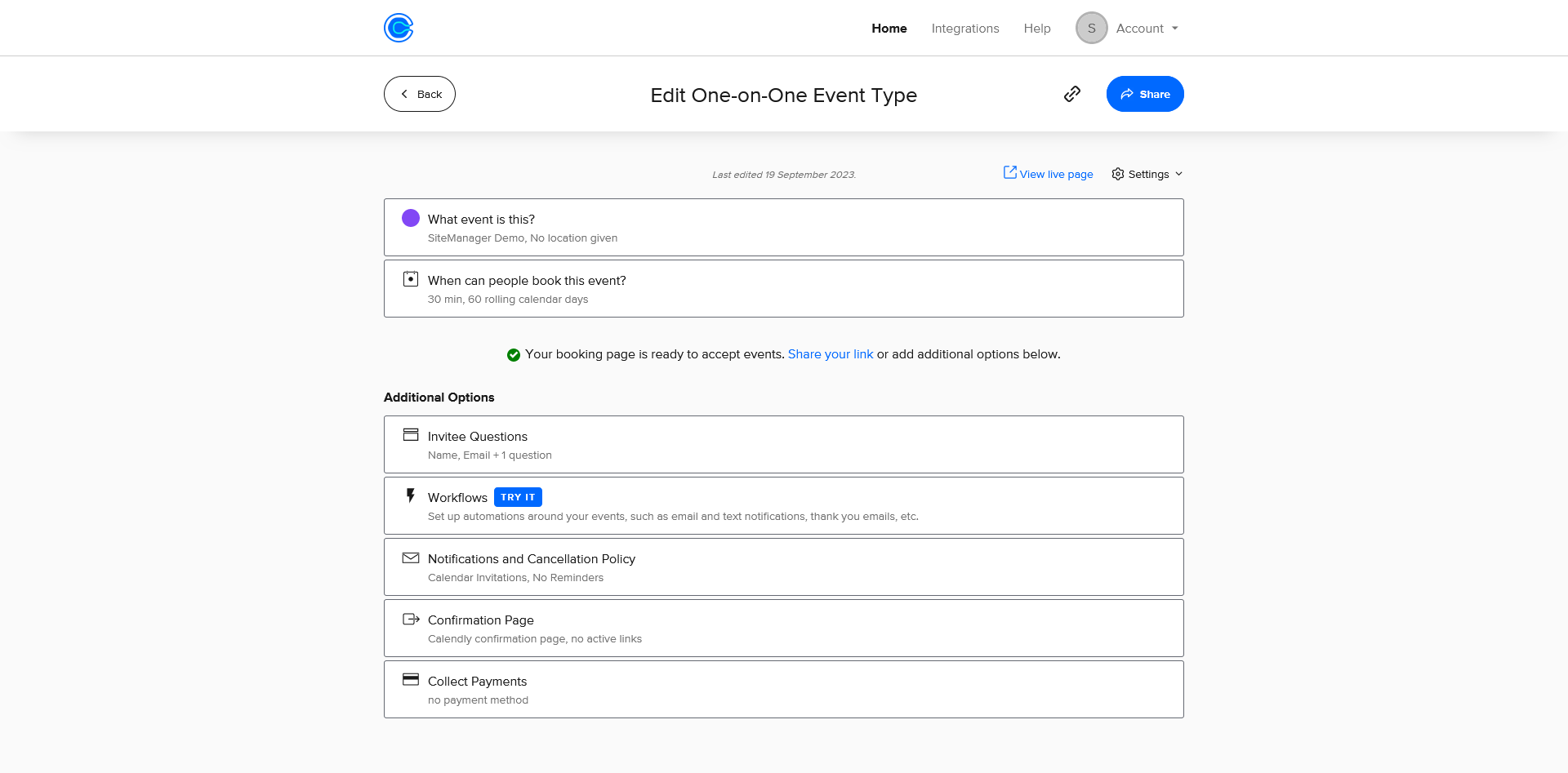The height and width of the screenshot is (773, 1568).
Task: Click the Workflows lightning bolt icon
Action: pos(411,495)
